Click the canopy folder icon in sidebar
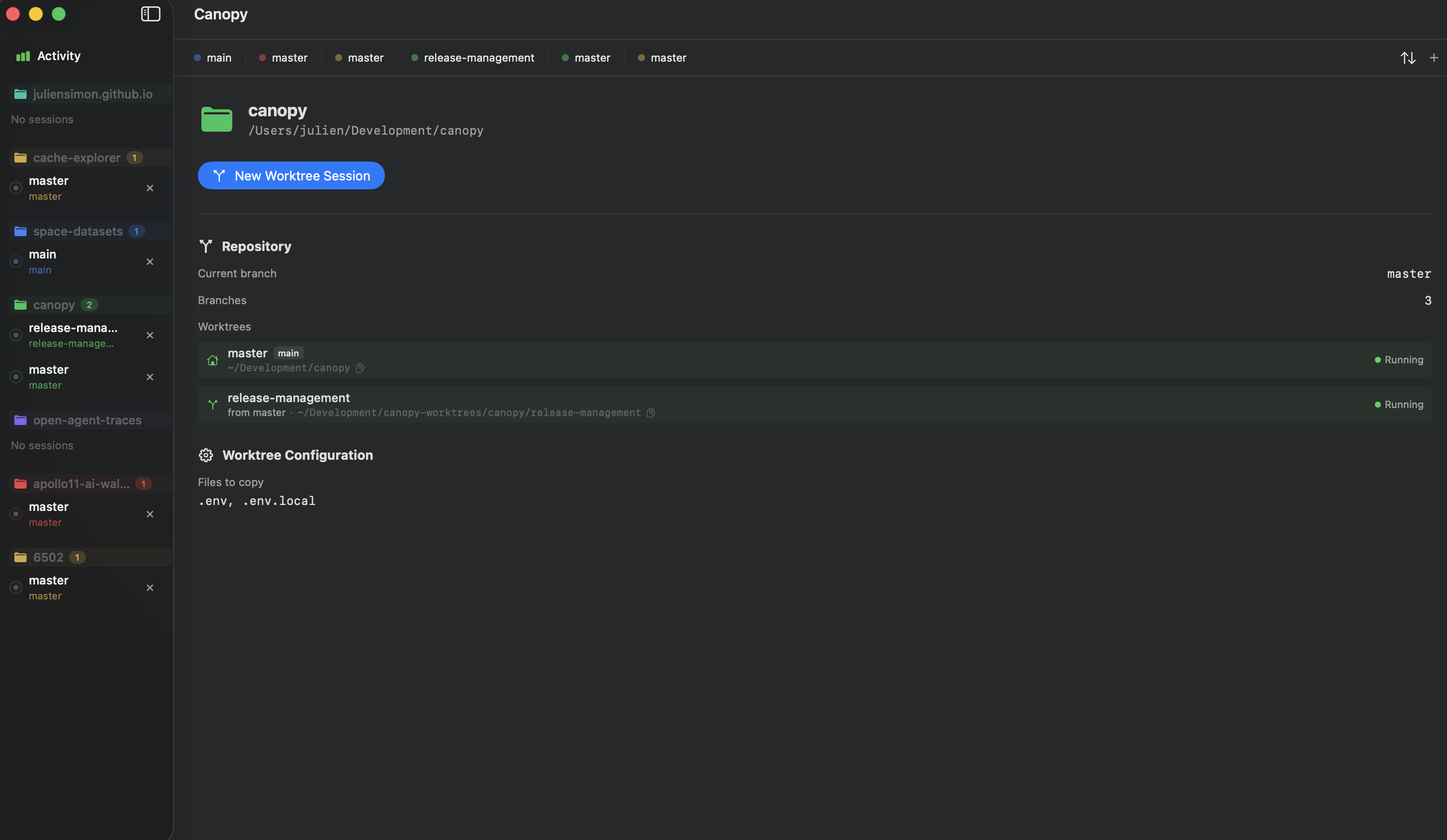 click(x=20, y=305)
